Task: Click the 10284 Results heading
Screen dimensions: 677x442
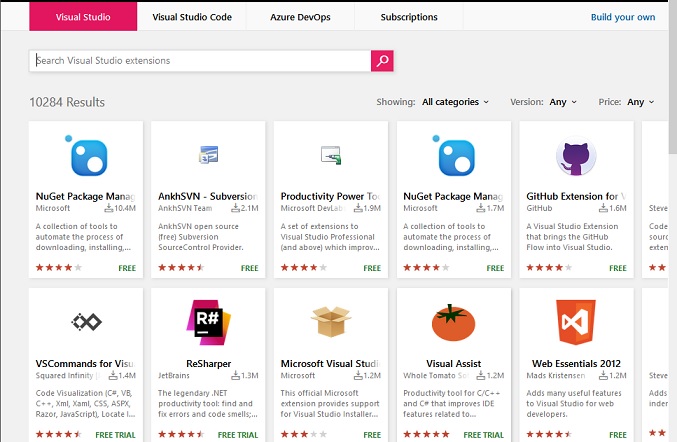Action: click(x=67, y=102)
